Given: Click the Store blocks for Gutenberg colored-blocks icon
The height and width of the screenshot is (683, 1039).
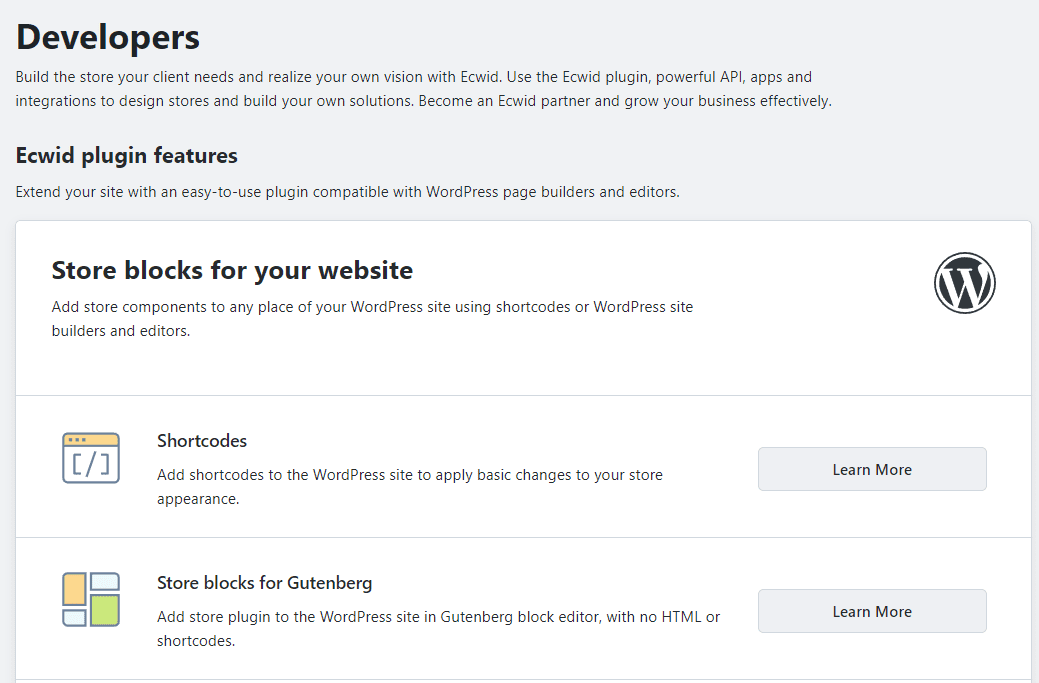Looking at the screenshot, I should (x=91, y=601).
